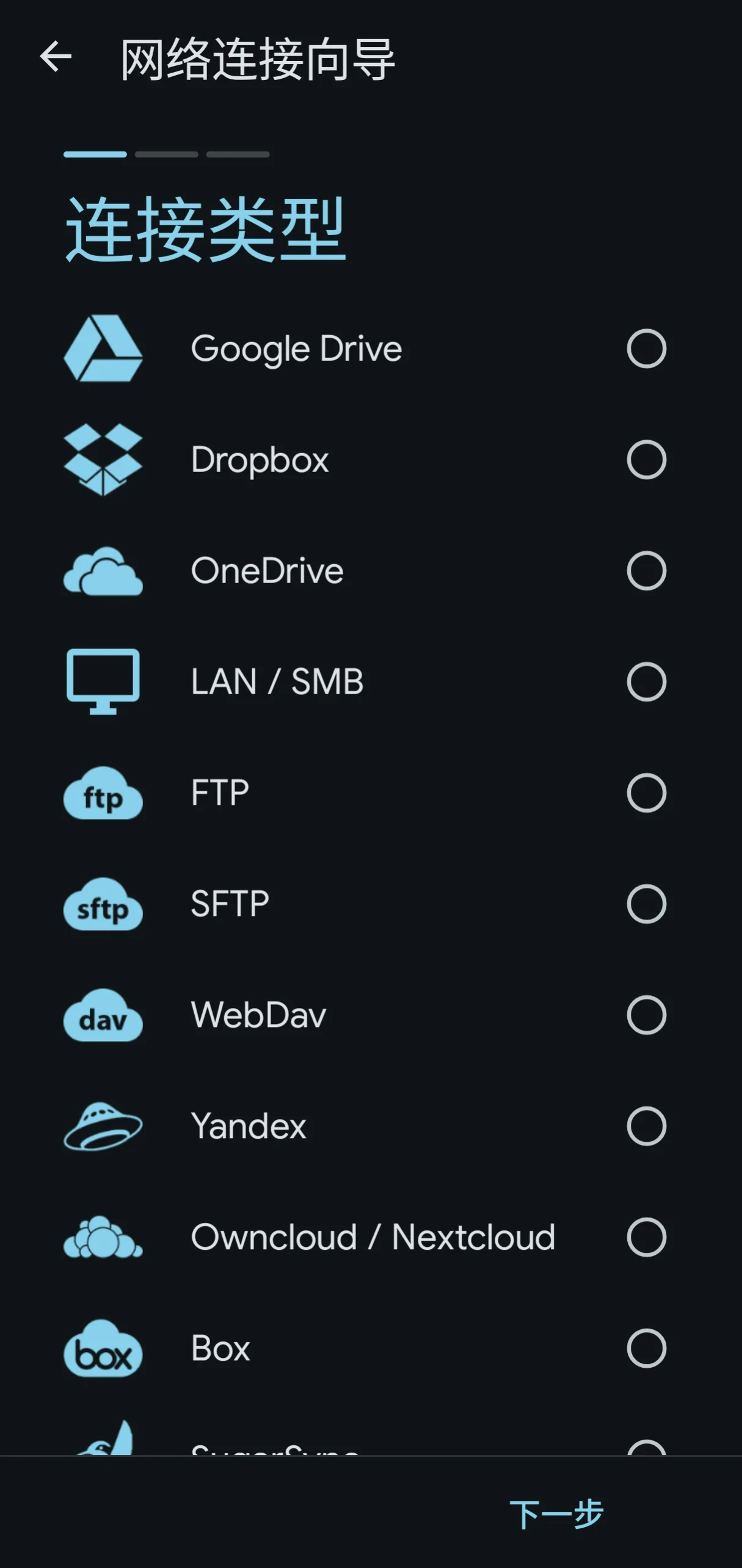
Task: Tap the Owncloud / Nextcloud cloud icon
Action: [103, 1237]
